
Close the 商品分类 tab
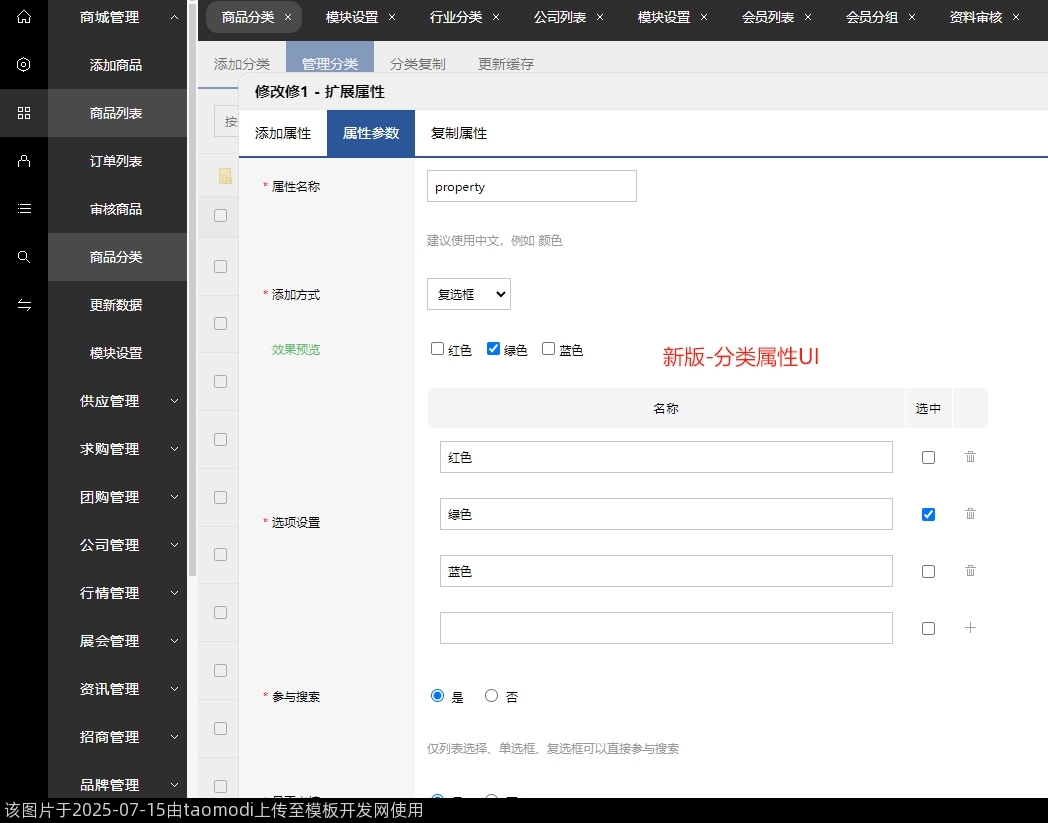coord(288,17)
